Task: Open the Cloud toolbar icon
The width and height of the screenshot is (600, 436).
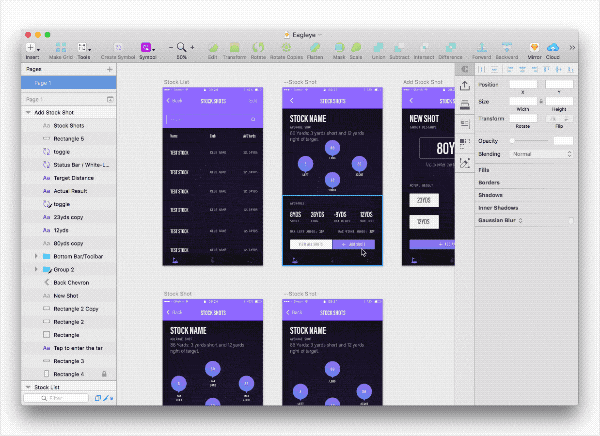Action: tap(553, 47)
